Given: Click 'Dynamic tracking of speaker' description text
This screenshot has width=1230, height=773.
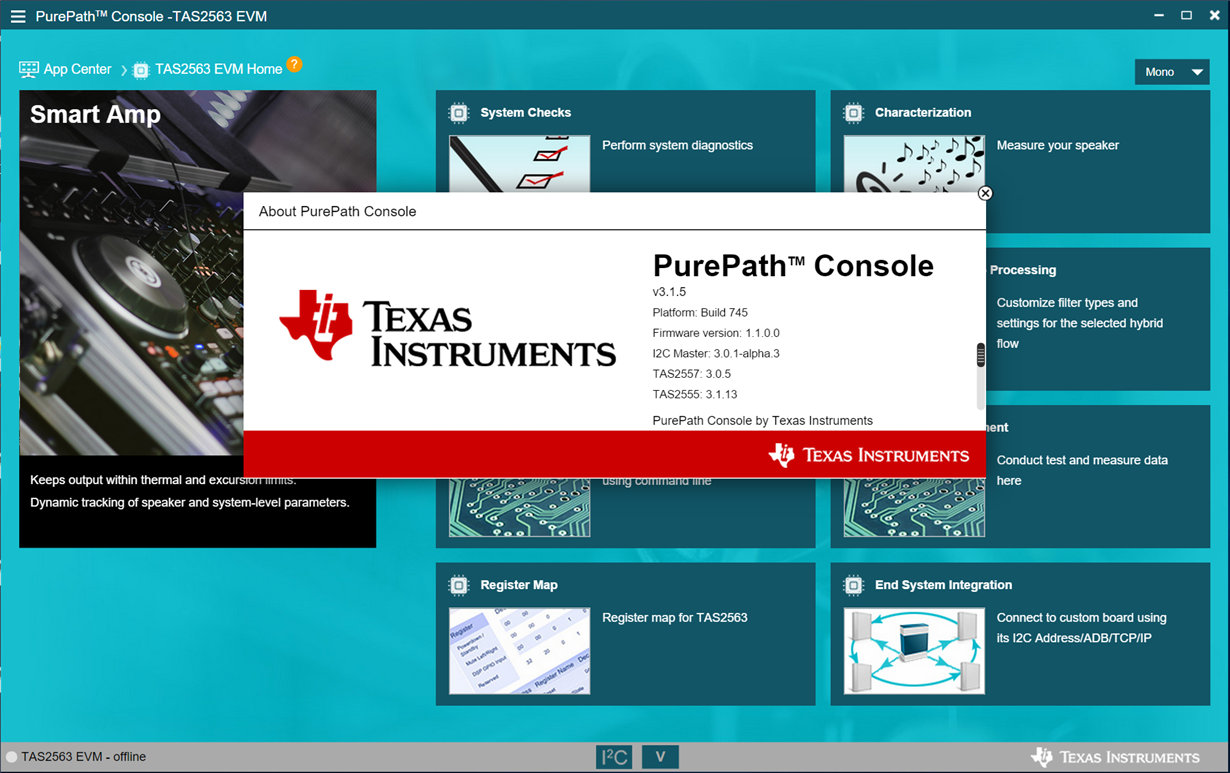Looking at the screenshot, I should tap(190, 503).
